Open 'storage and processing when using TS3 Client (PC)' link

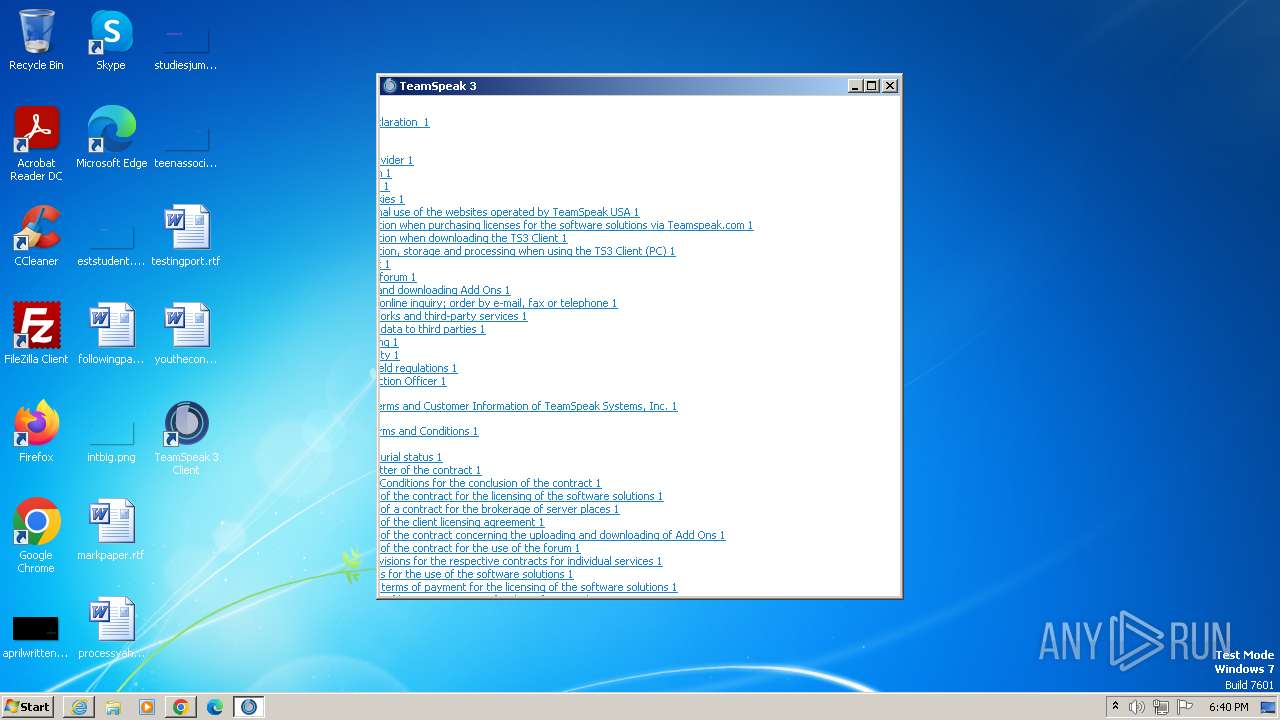(x=527, y=251)
